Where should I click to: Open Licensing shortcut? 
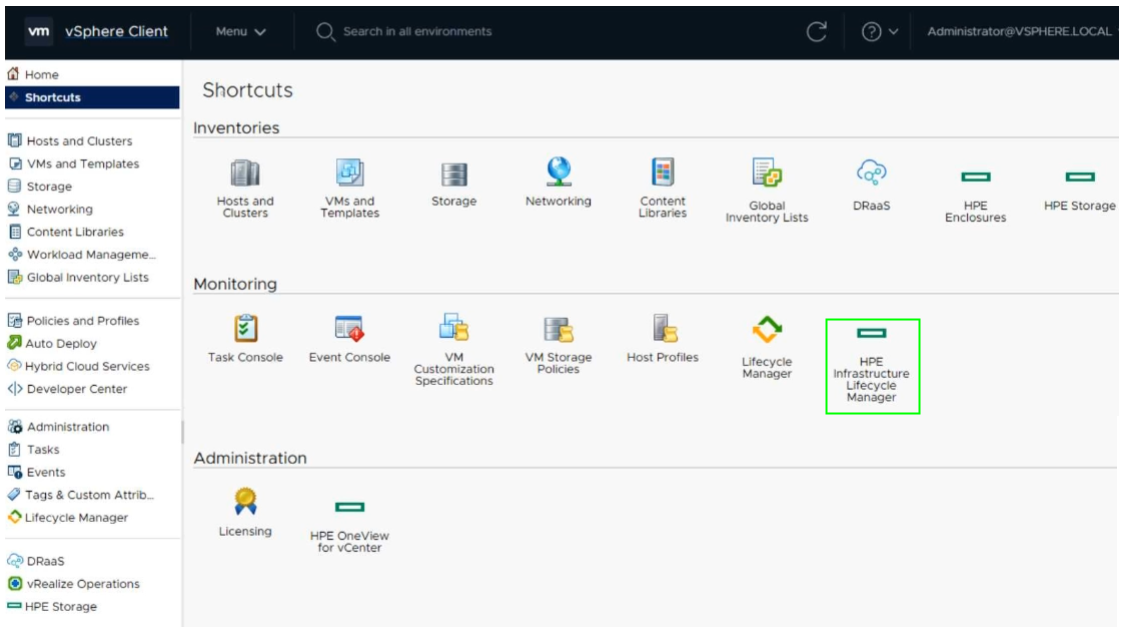tap(245, 512)
